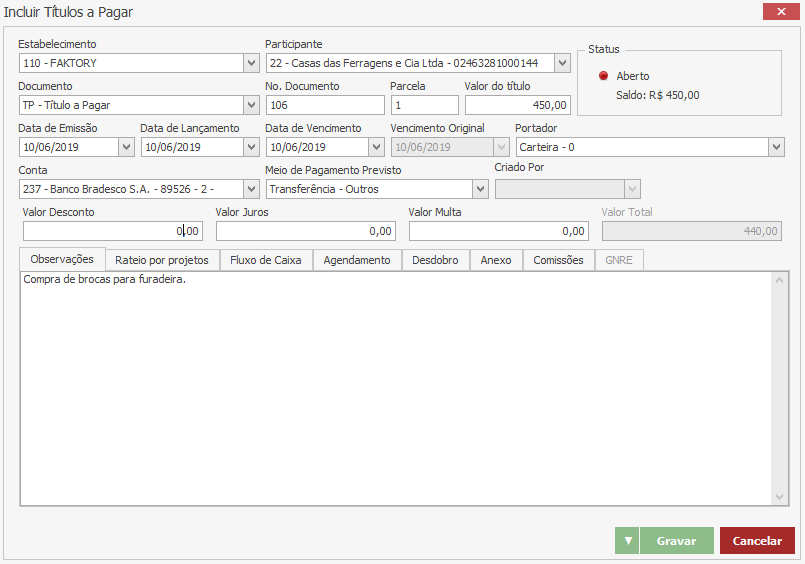Click the Cancelar button
Screen dimensions: 805x564
pos(757,541)
